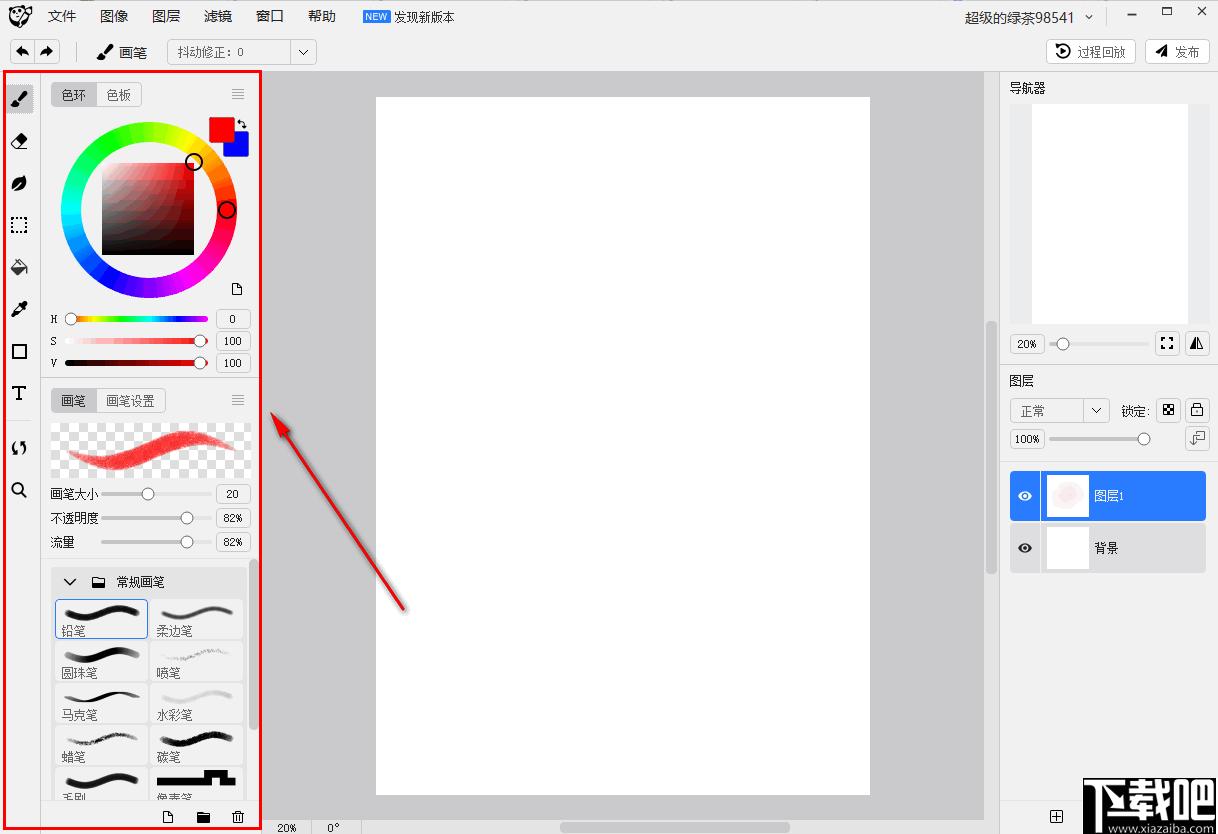This screenshot has width=1218, height=834.
Task: Create new brush with page icon
Action: [x=168, y=817]
